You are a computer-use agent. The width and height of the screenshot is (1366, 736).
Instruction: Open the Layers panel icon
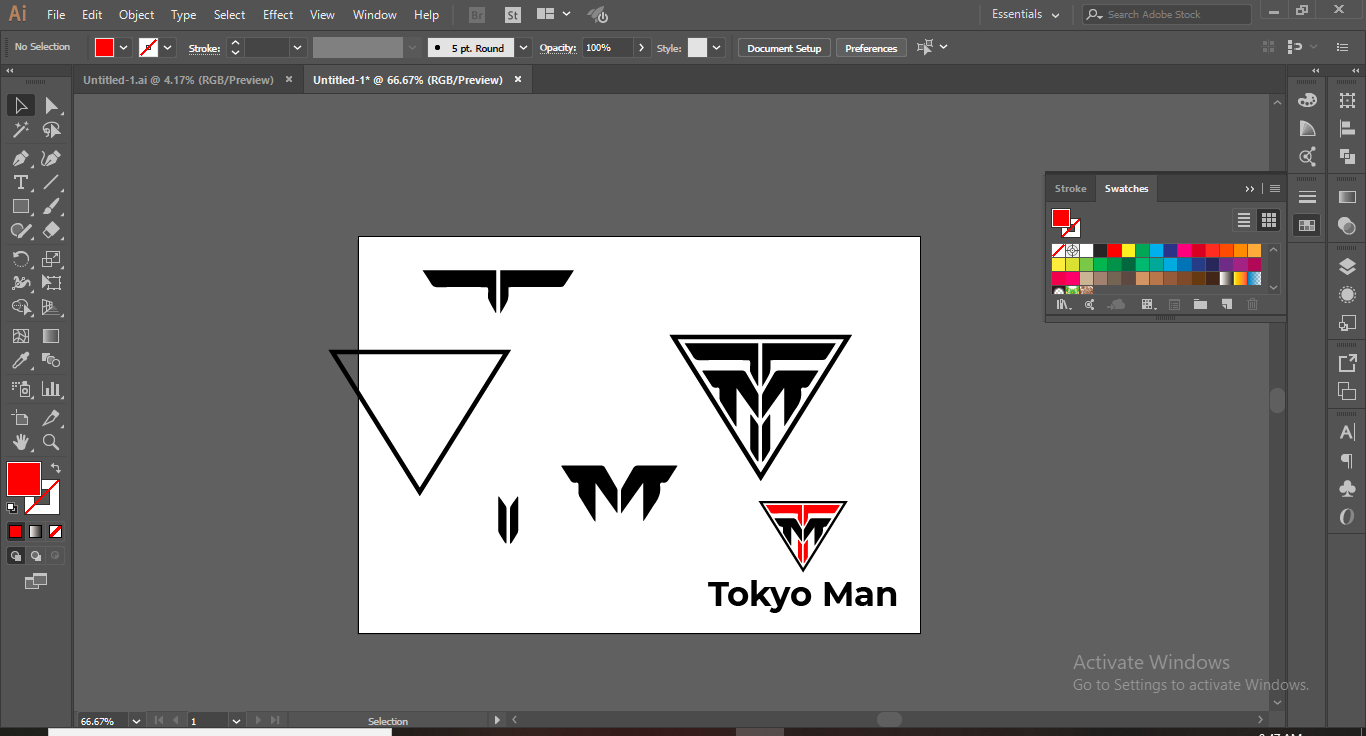point(1347,267)
